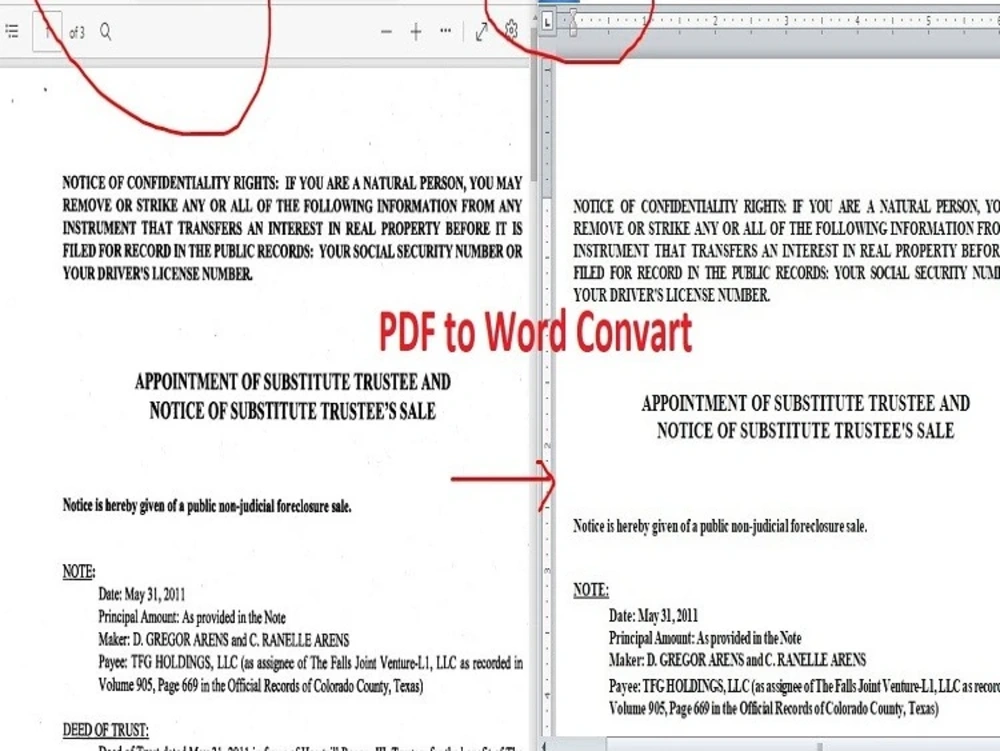This screenshot has height=751, width=1000.
Task: Activate the PDF search magnifier
Action: [x=105, y=31]
